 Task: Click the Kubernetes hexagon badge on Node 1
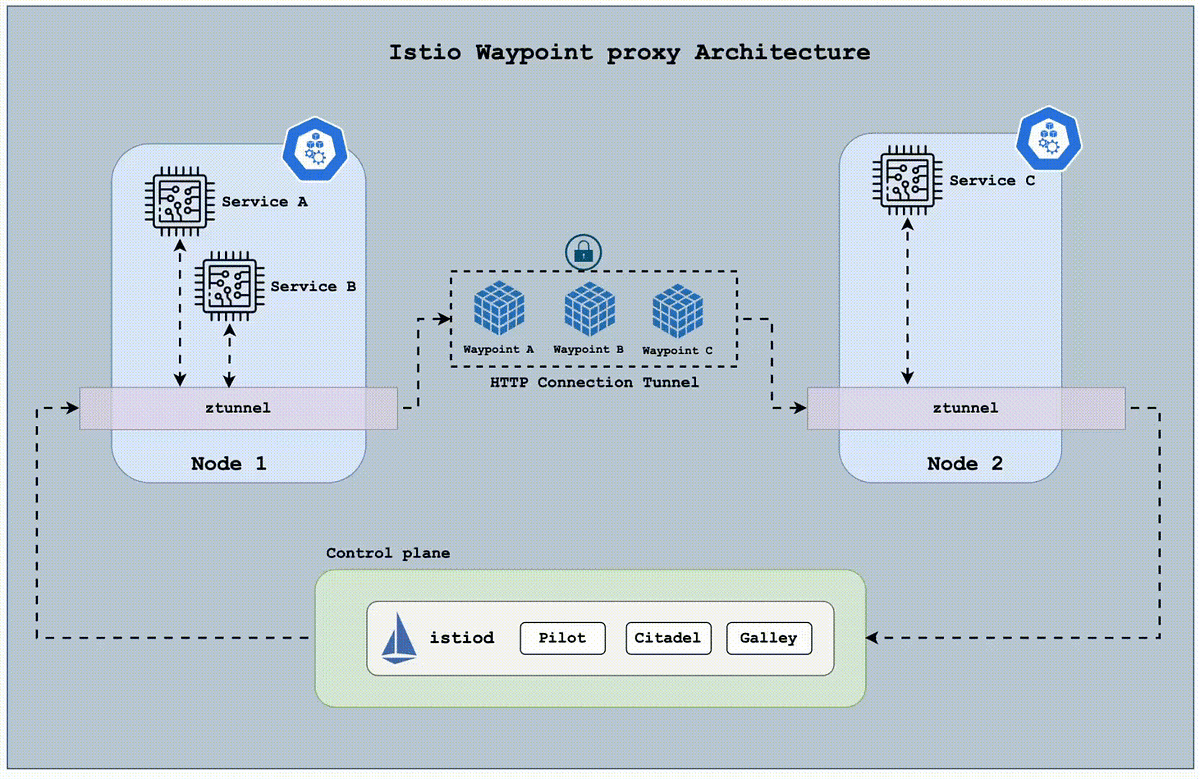315,150
